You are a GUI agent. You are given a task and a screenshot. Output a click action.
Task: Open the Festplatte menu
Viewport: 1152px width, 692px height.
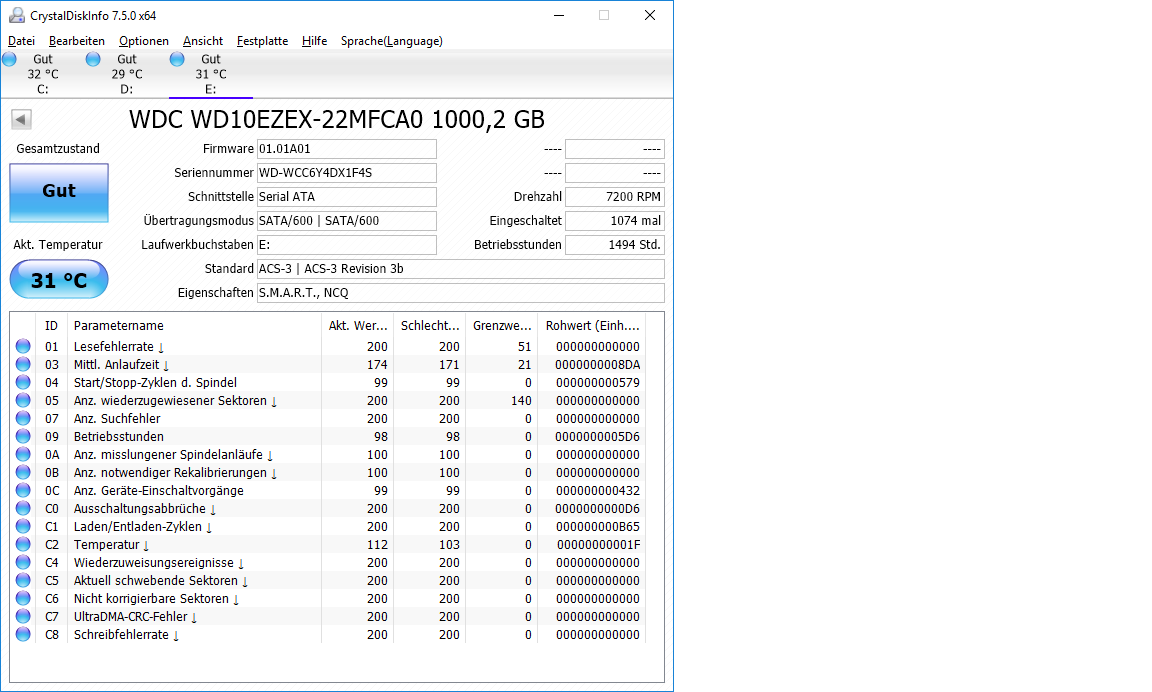pyautogui.click(x=262, y=41)
